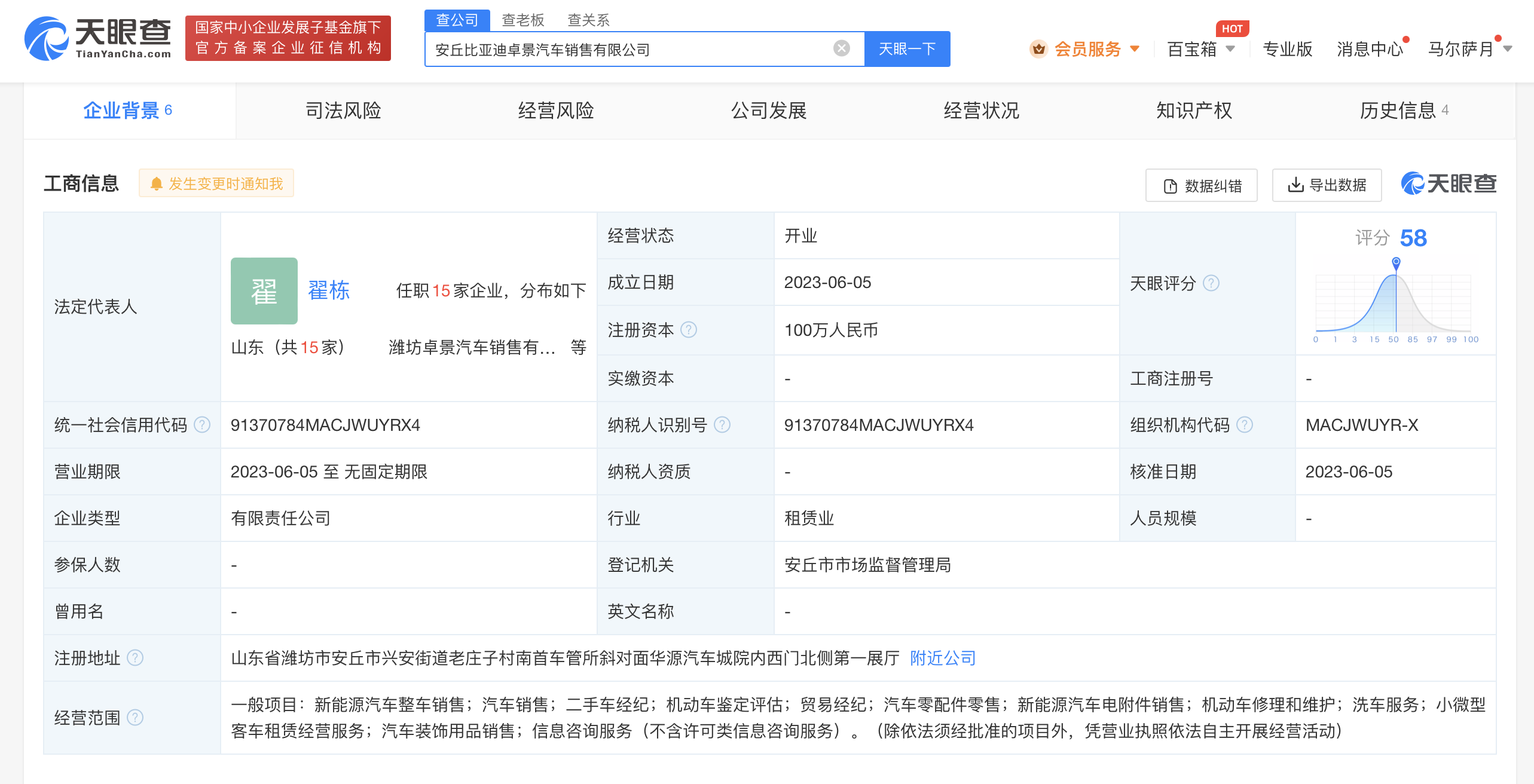Click the 天眼一下 search button
1534x784 pixels.
907,49
